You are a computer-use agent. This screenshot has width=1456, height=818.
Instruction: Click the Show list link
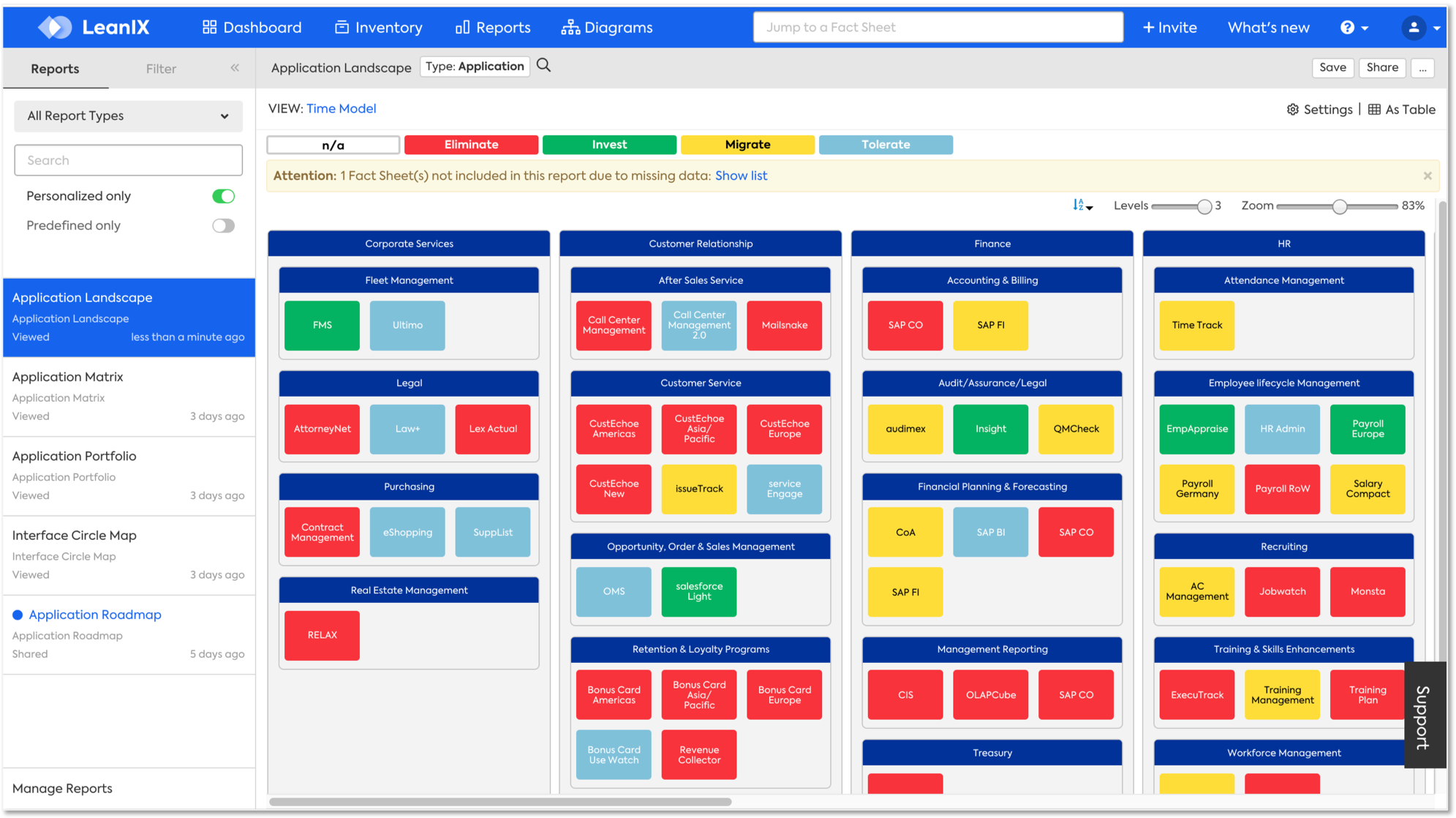[741, 176]
